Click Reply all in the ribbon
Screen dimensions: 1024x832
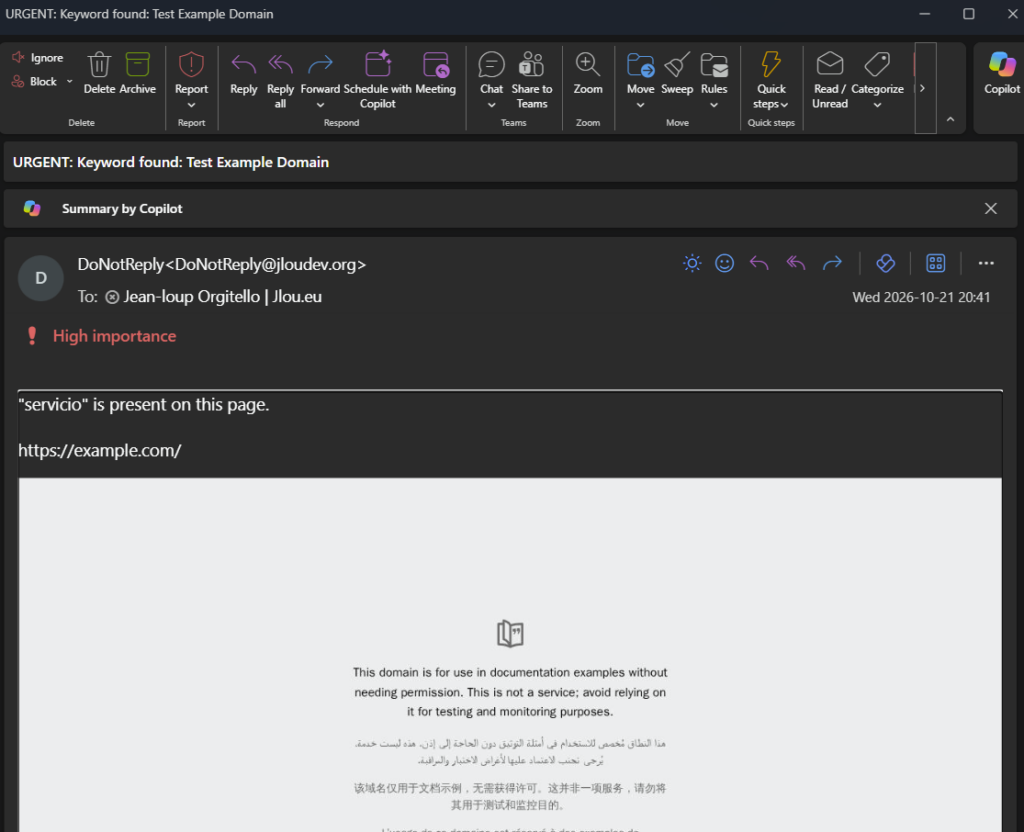point(280,79)
